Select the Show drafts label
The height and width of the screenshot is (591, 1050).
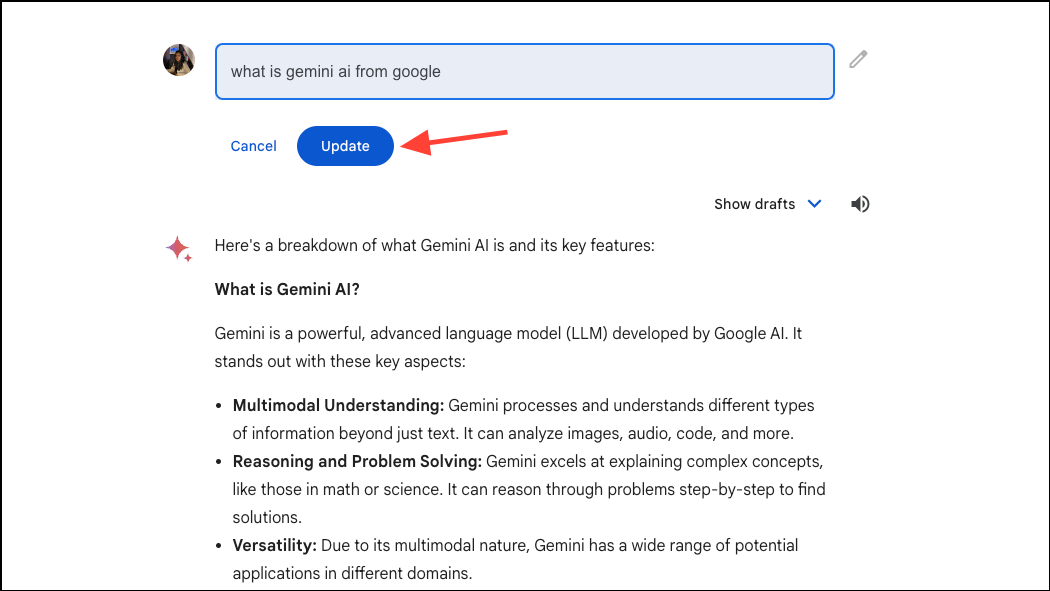(754, 204)
